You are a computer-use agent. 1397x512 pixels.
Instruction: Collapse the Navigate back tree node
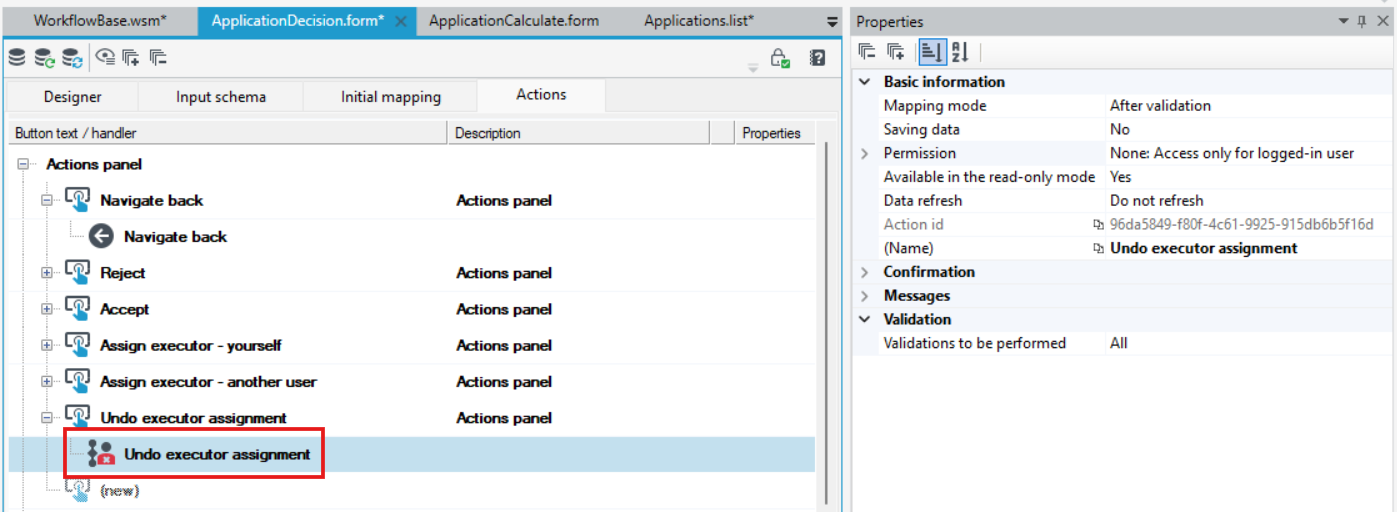coord(46,200)
